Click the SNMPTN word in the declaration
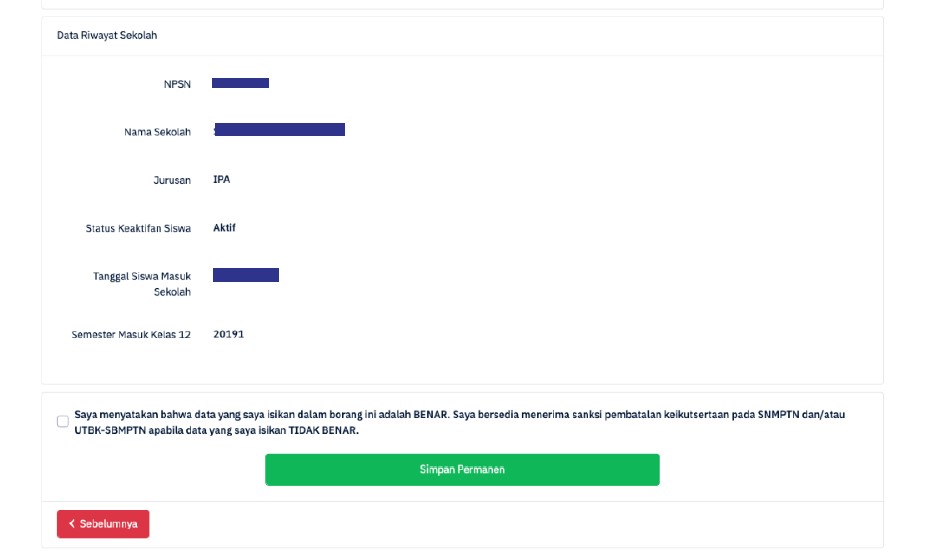The width and height of the screenshot is (952, 558). point(778,415)
